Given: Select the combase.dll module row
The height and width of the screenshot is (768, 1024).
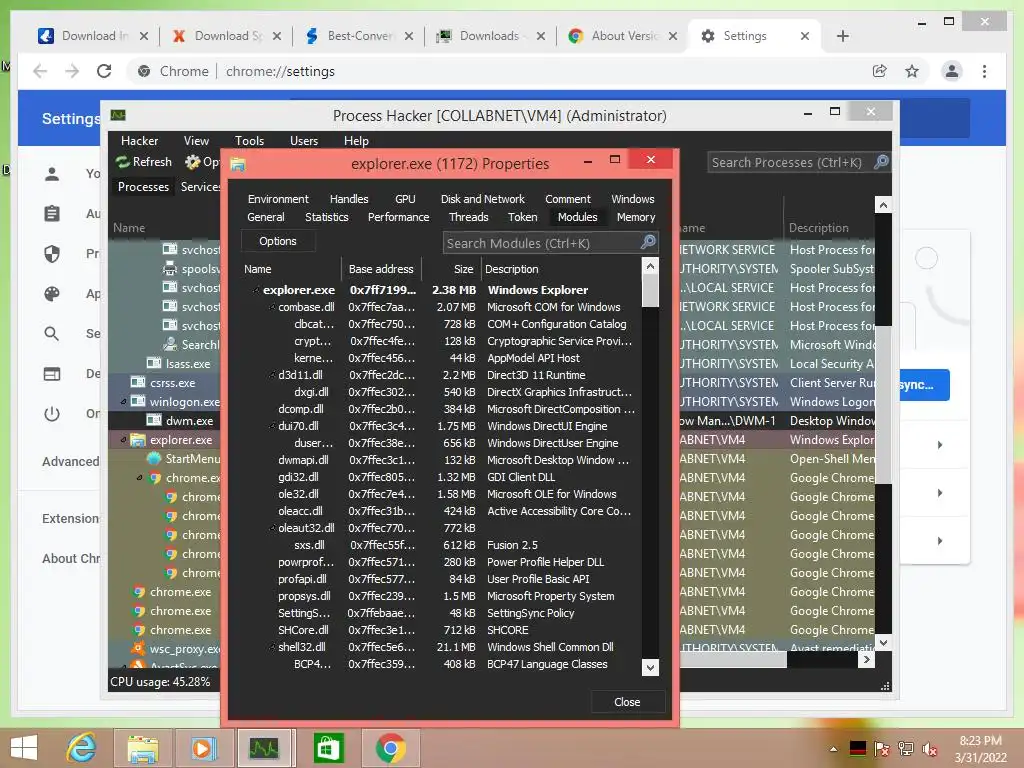Looking at the screenshot, I should pyautogui.click(x=443, y=307).
